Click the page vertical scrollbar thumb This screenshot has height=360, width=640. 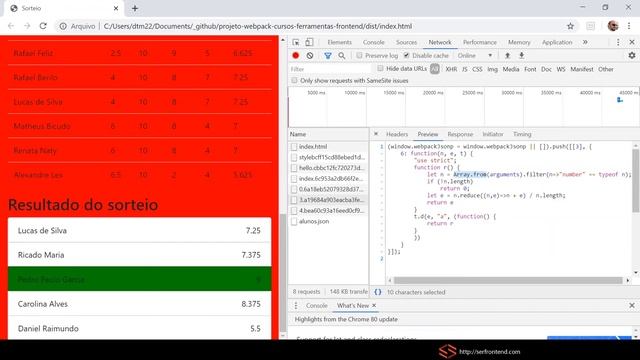click(283, 273)
